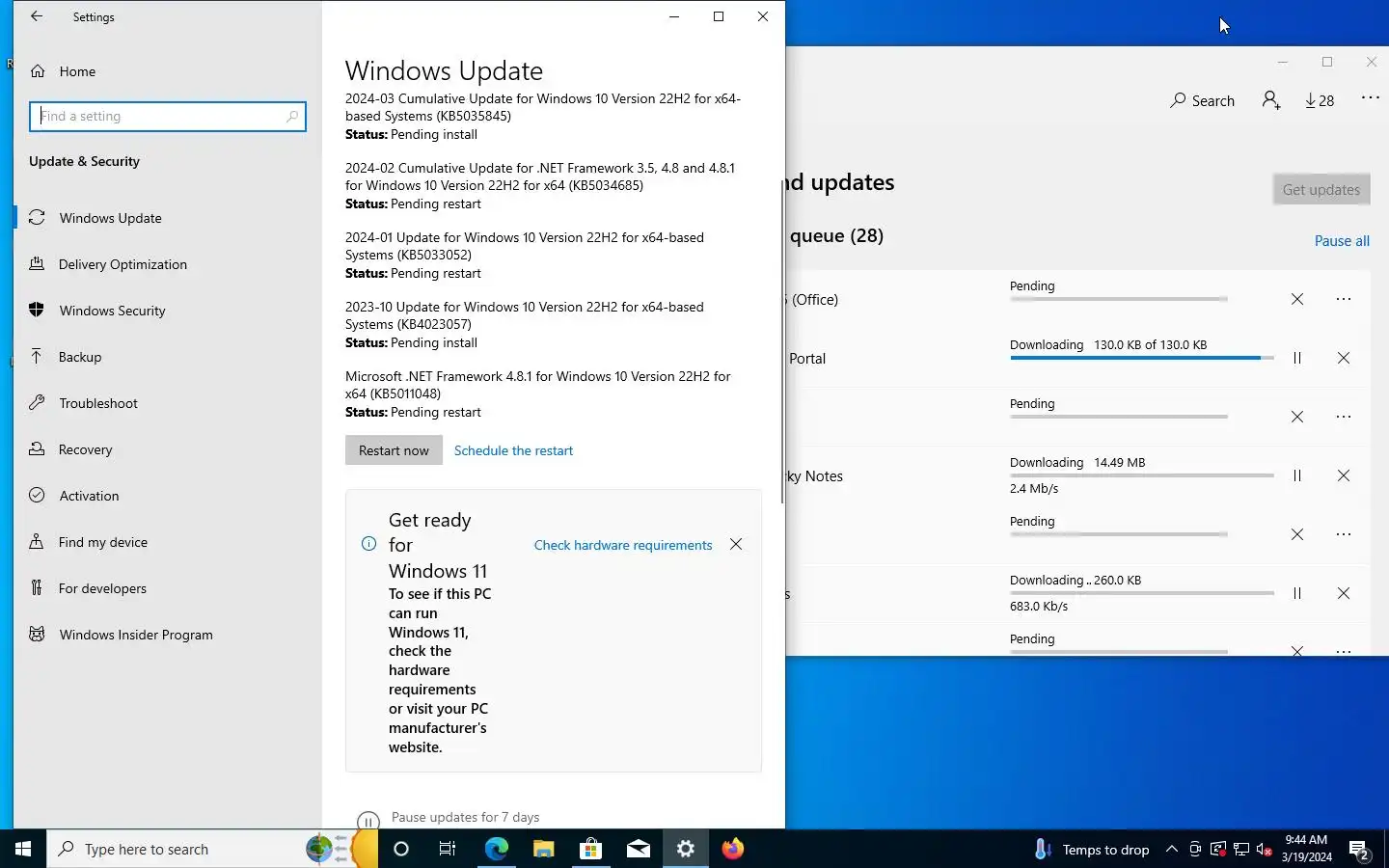The image size is (1389, 868).
Task: Open Temps to drop weather widget
Action: click(x=1092, y=850)
